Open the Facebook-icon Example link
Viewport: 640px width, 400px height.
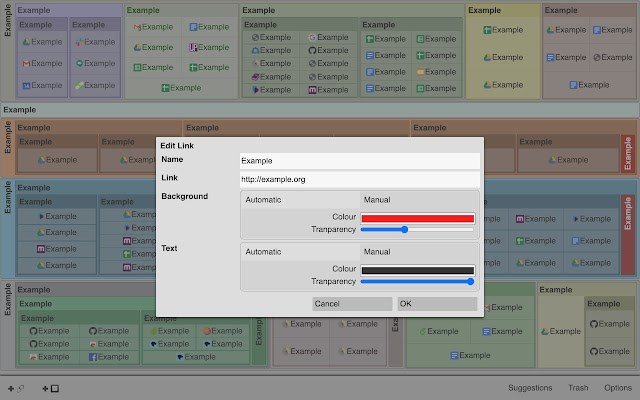(109, 357)
